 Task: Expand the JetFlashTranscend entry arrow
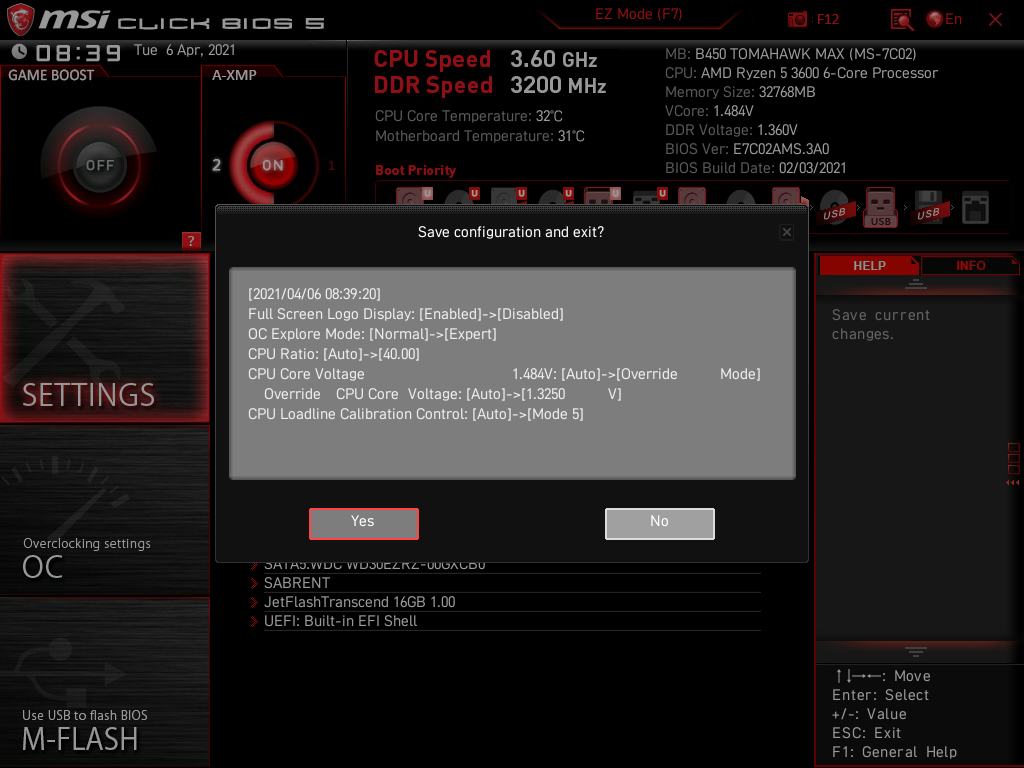coord(255,602)
